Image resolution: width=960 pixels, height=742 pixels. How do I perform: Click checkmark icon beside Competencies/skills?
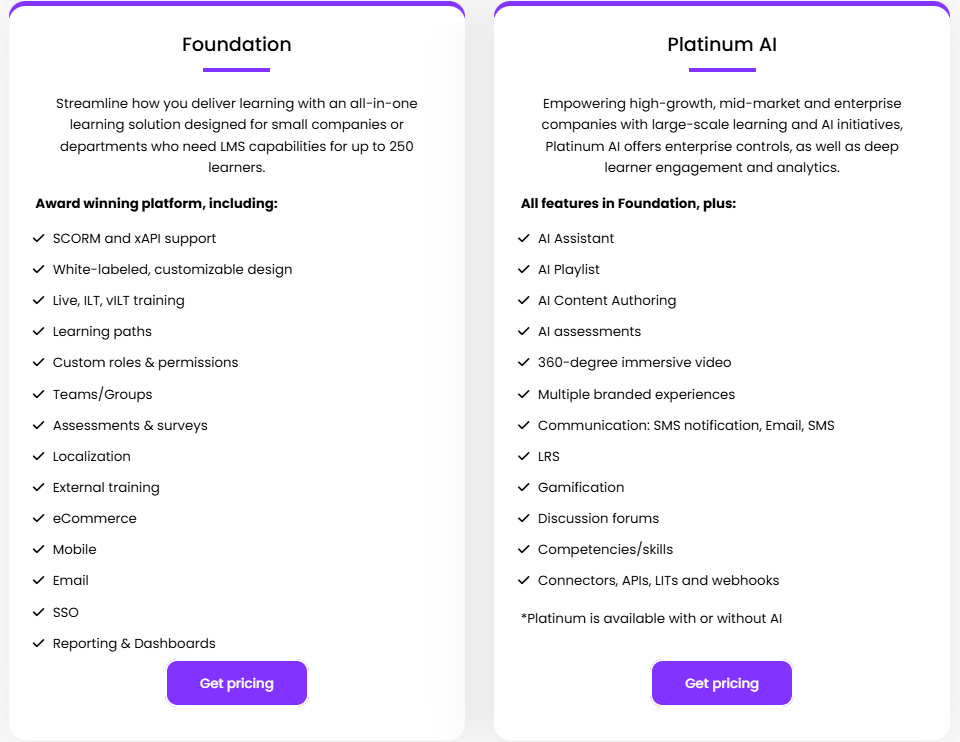pyautogui.click(x=524, y=550)
